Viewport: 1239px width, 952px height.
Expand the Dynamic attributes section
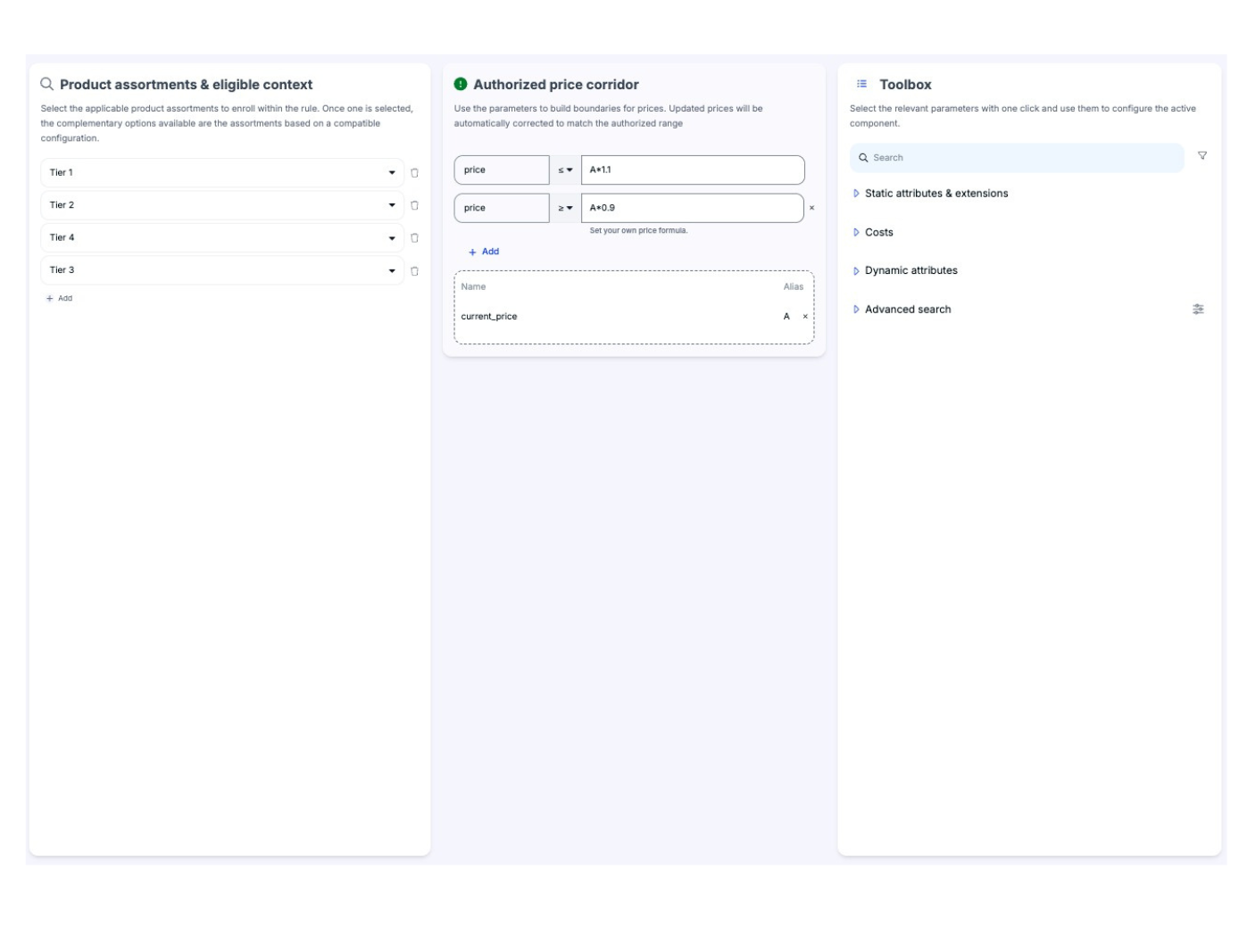coord(856,269)
